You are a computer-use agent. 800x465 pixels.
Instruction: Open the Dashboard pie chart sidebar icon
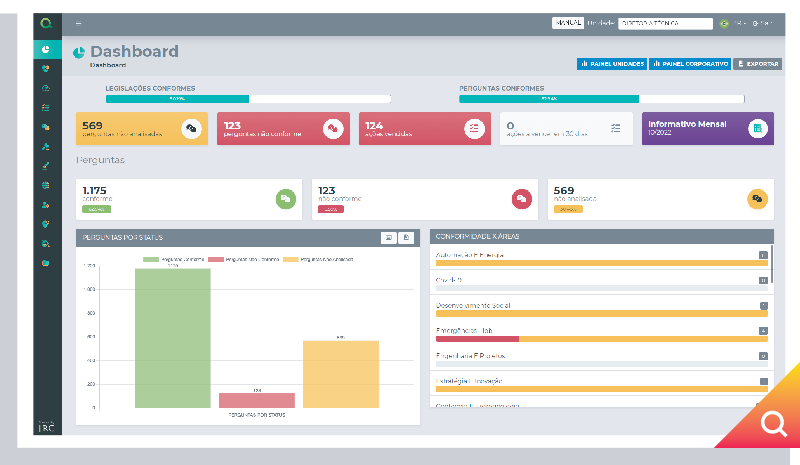46,49
